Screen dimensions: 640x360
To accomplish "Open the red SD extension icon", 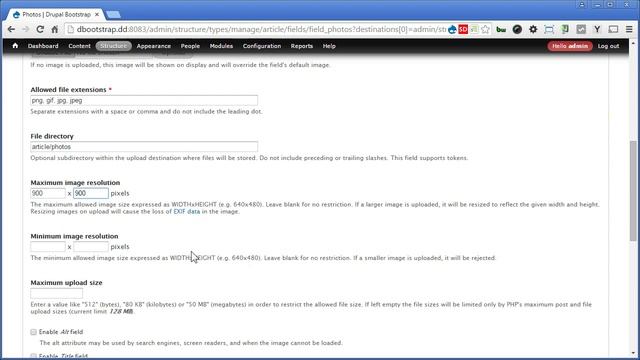I will 463,29.
